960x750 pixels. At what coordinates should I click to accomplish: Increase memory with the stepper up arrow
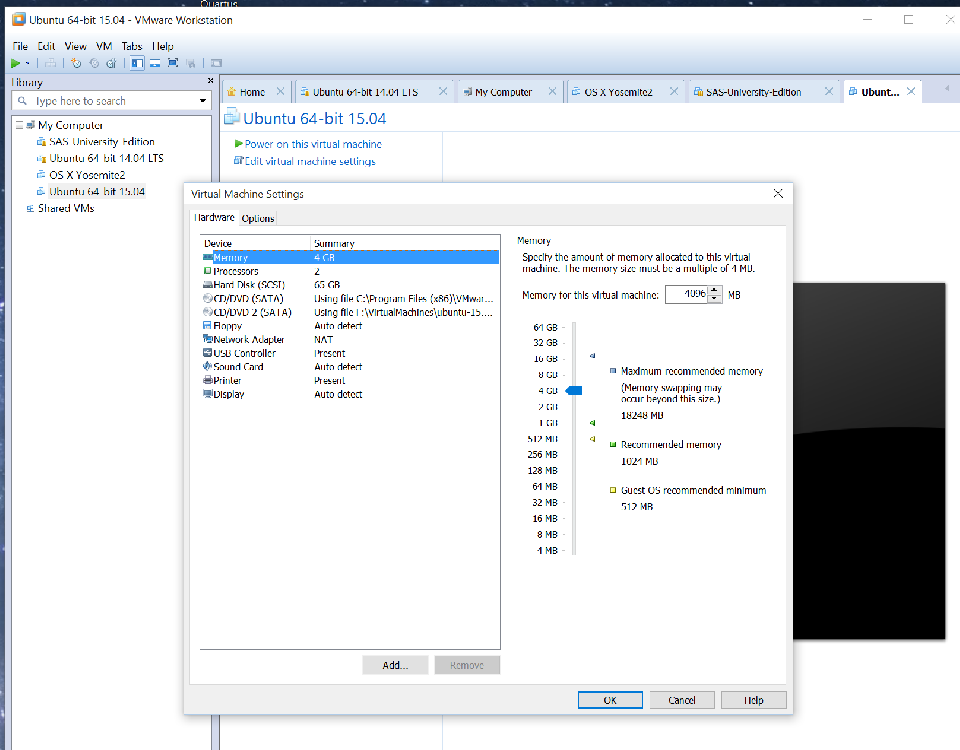point(714,291)
